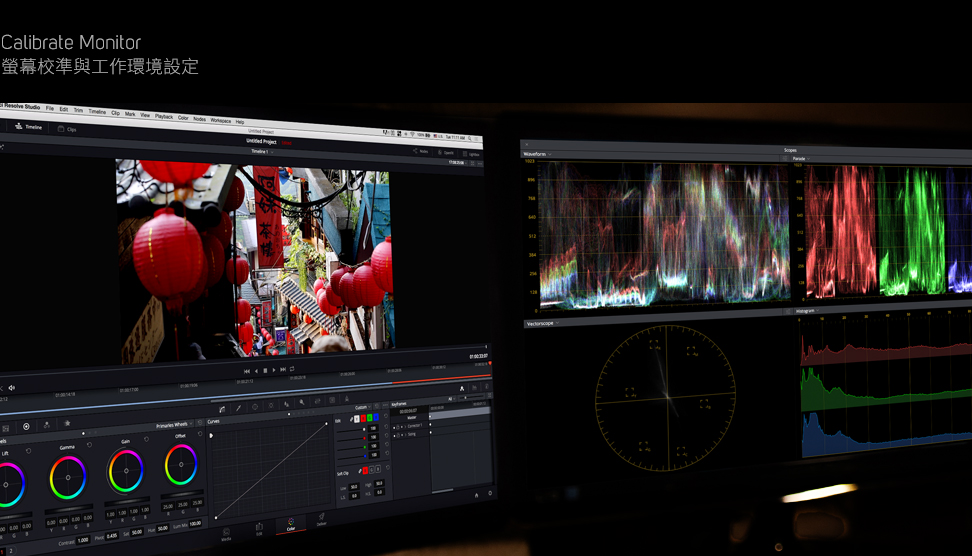Viewport: 972px width, 556px height.
Task: Open the Trim menu
Action: tap(78, 110)
